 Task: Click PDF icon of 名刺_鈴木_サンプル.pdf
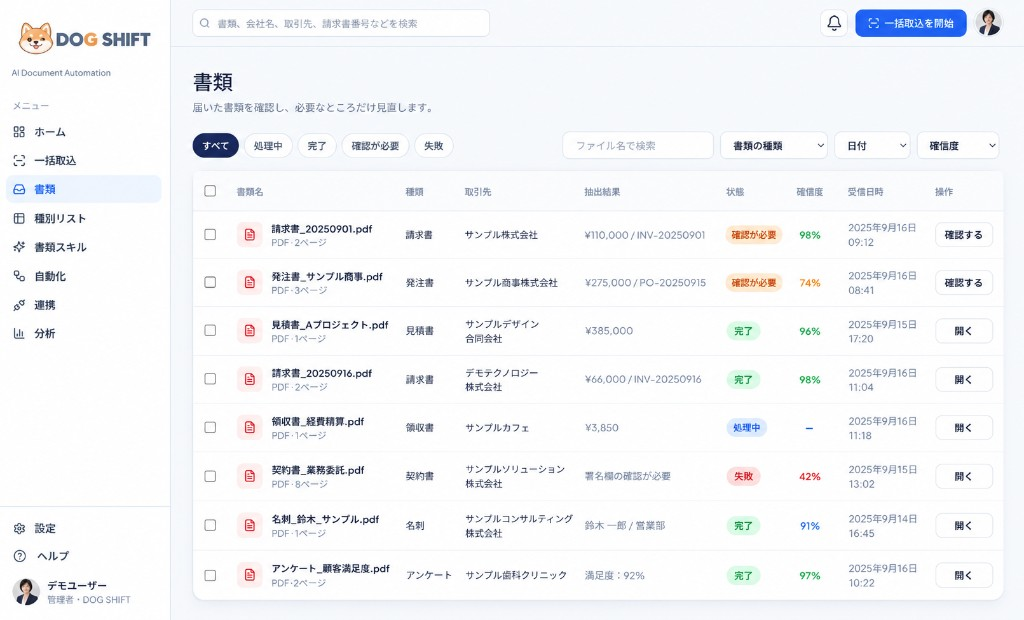tap(249, 525)
